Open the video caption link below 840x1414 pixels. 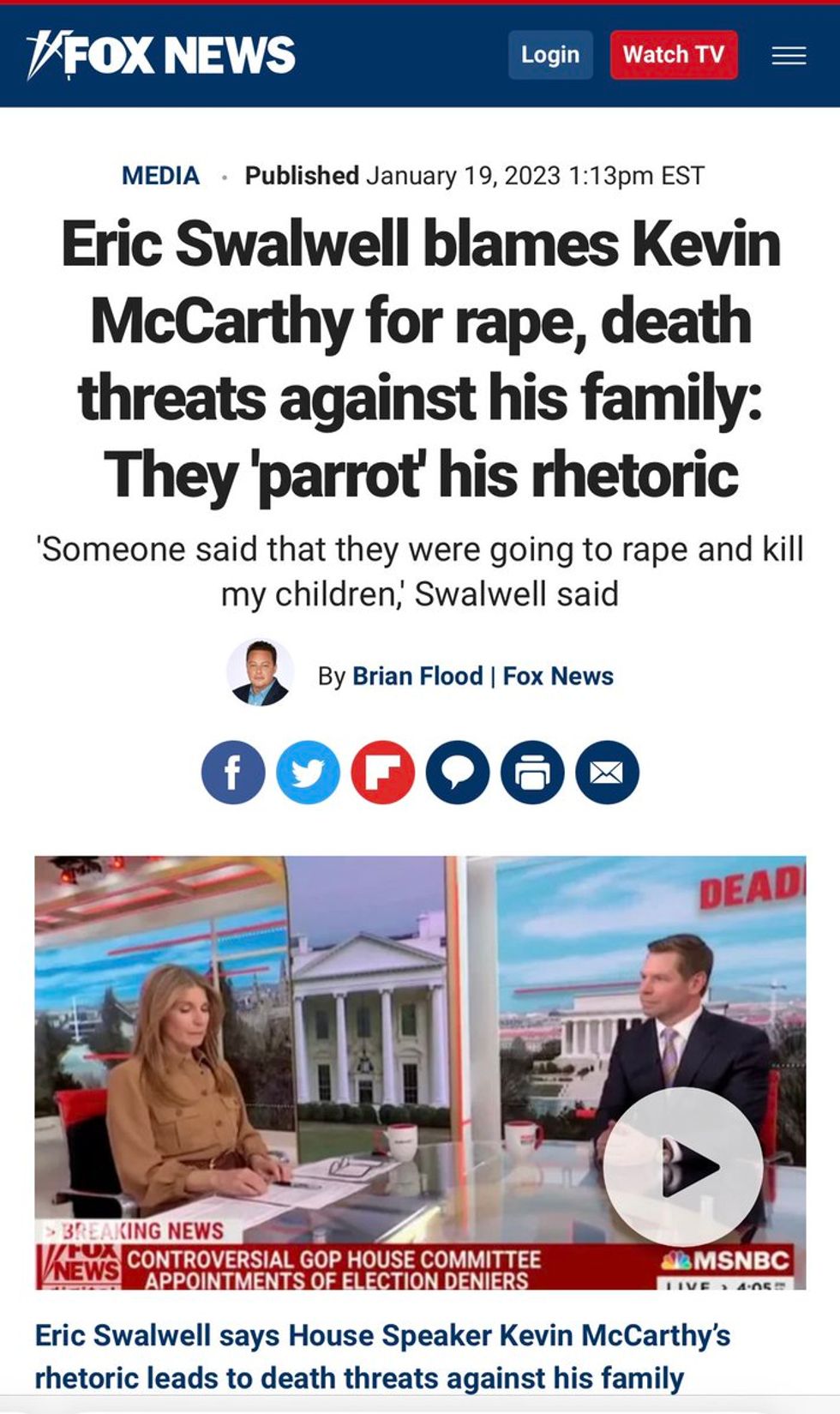pos(382,1357)
